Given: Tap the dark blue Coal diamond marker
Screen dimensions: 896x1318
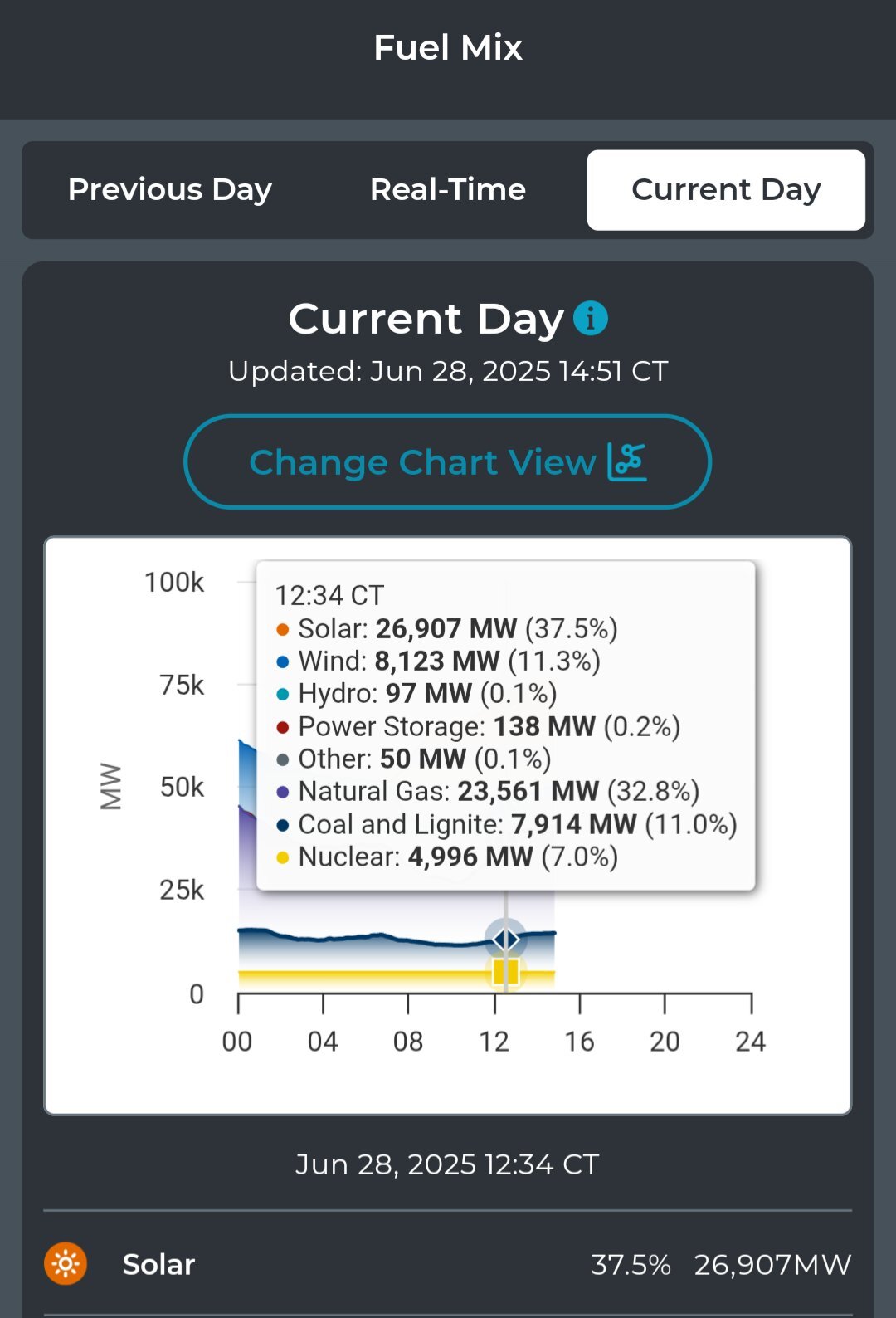Looking at the screenshot, I should coord(505,939).
